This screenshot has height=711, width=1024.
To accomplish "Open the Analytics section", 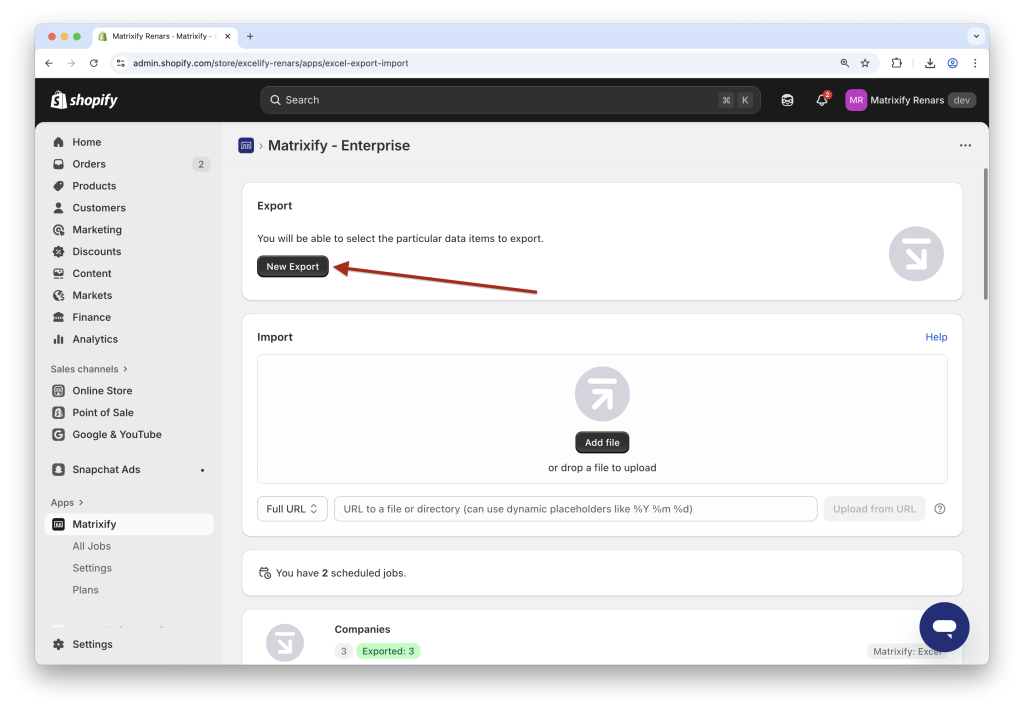I will tap(94, 339).
